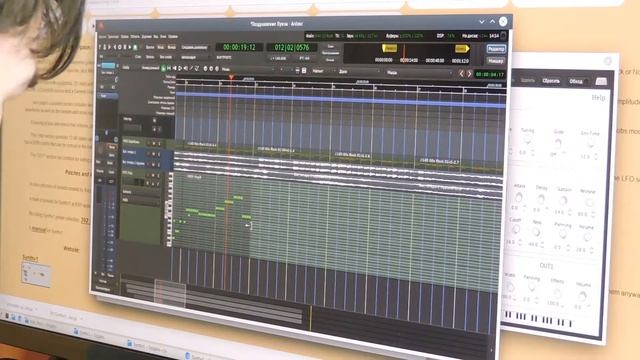Open the Доли grid type dropdown

(x=358, y=72)
